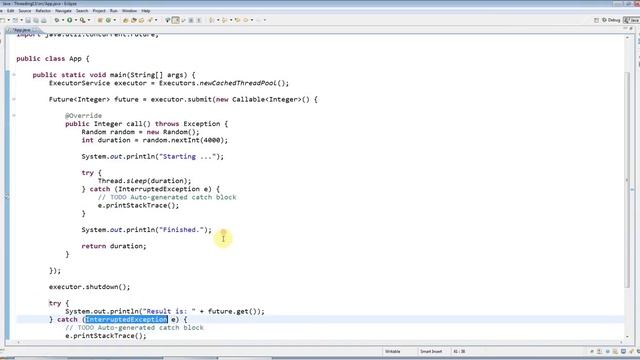The image size is (640, 360).
Task: Collapse the call() method fold marker
Action: (x=14, y=116)
